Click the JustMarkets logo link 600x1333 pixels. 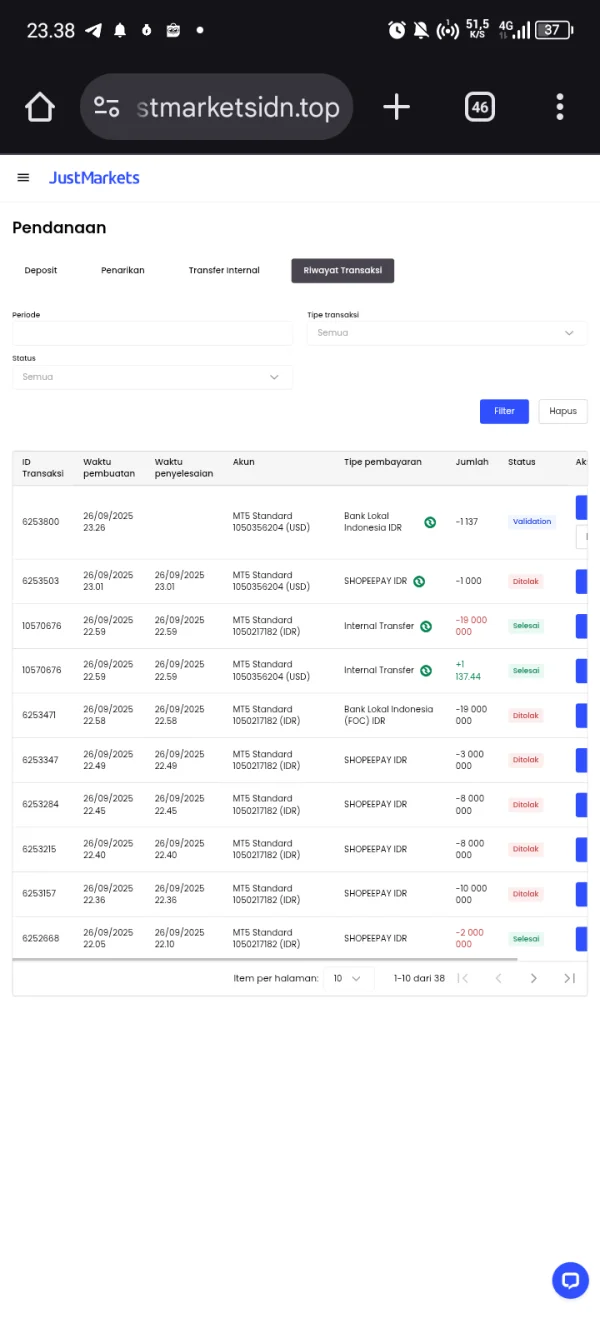click(x=94, y=178)
